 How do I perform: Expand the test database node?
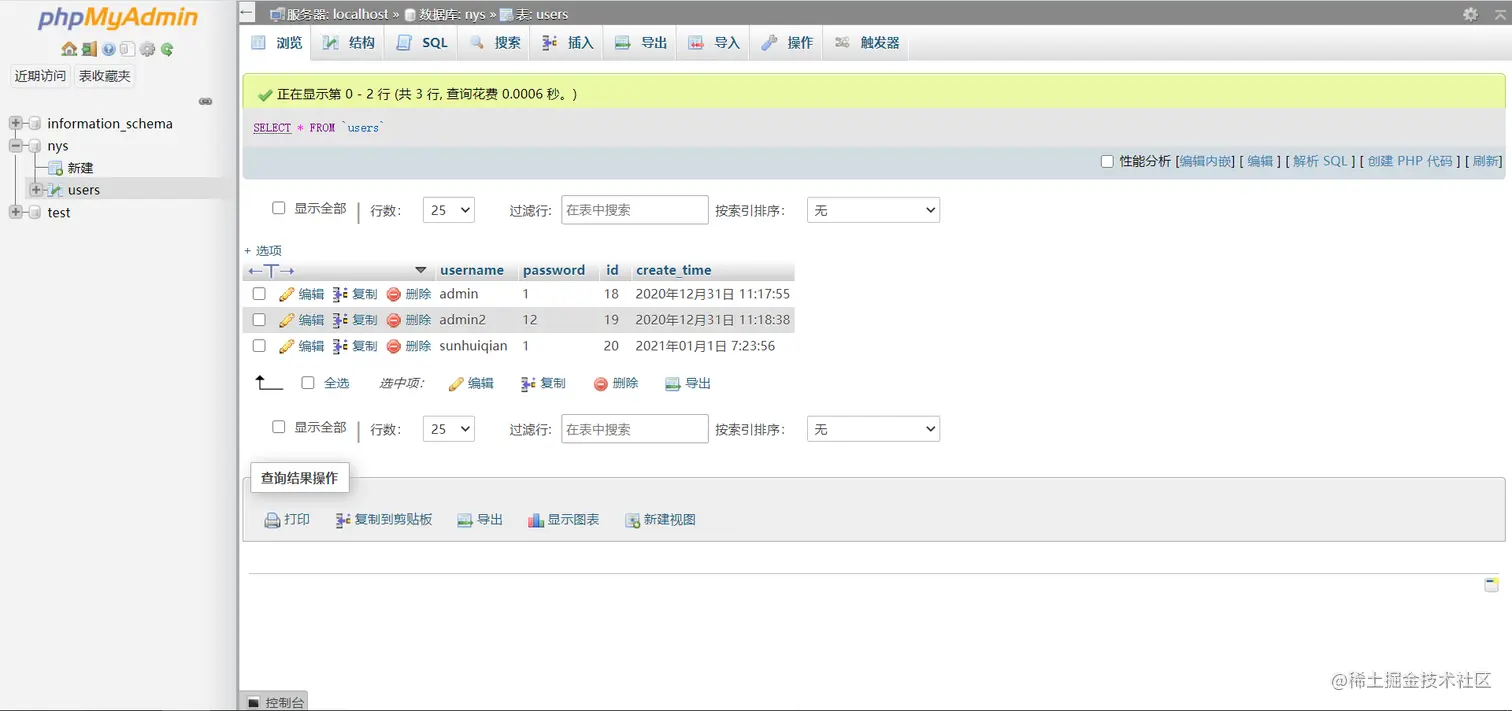[x=15, y=212]
